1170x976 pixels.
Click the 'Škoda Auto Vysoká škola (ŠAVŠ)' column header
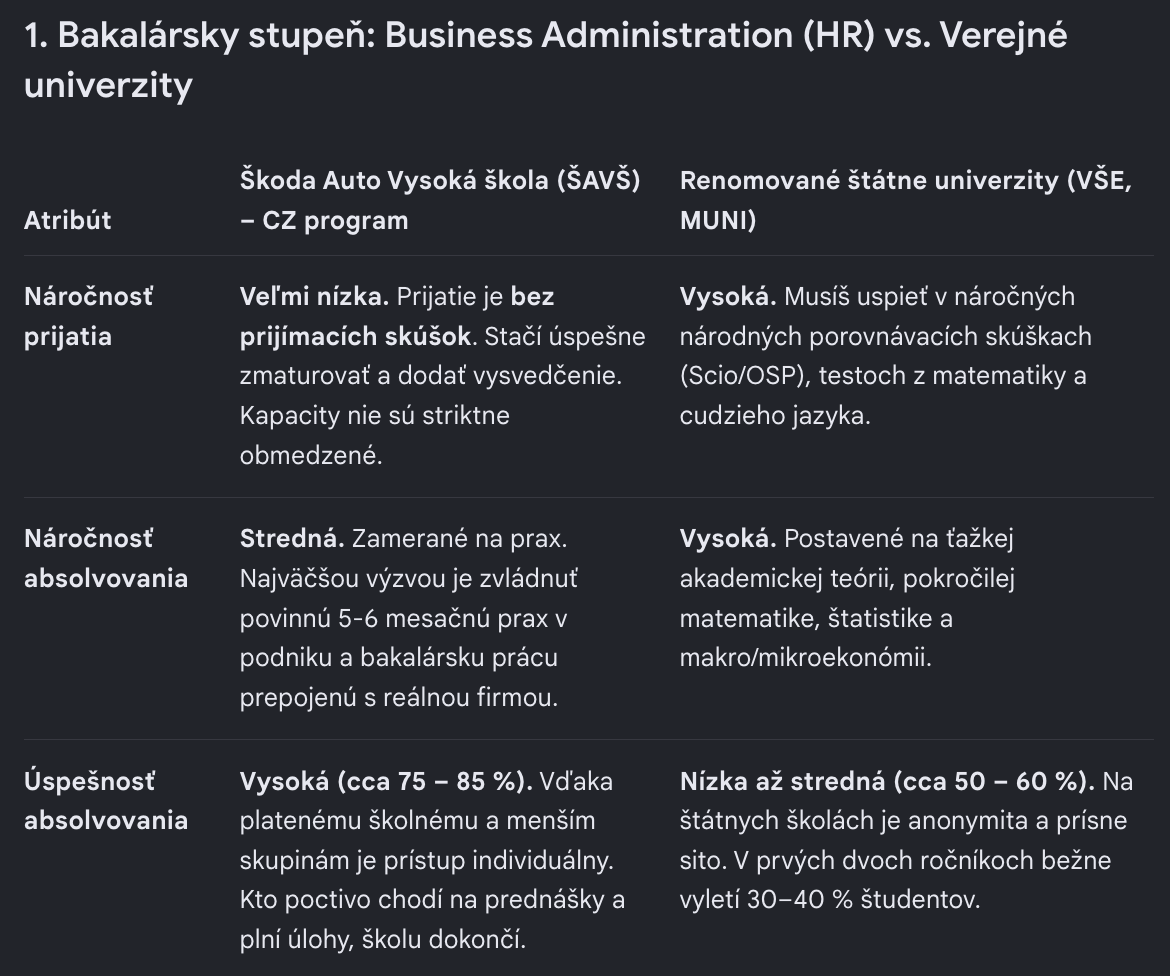click(x=440, y=200)
